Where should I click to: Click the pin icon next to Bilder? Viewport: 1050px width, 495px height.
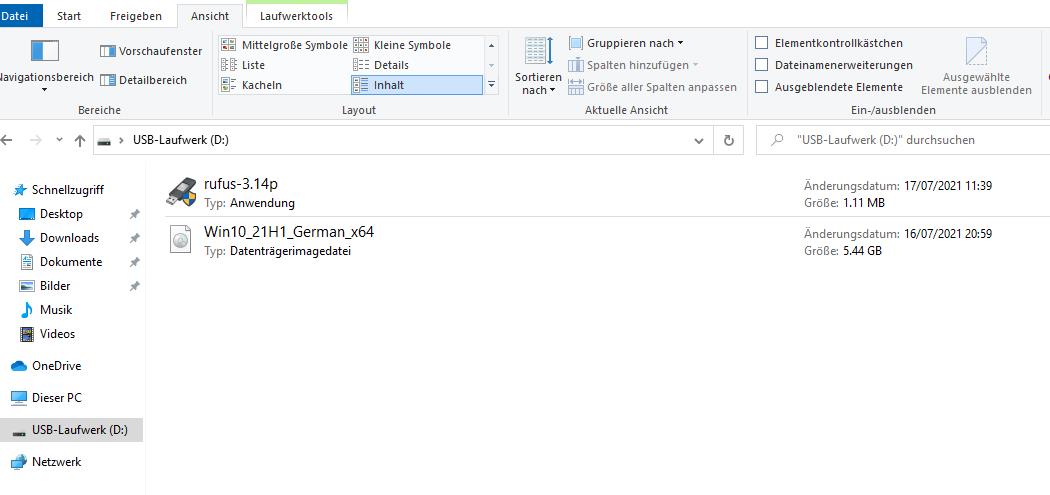[135, 286]
